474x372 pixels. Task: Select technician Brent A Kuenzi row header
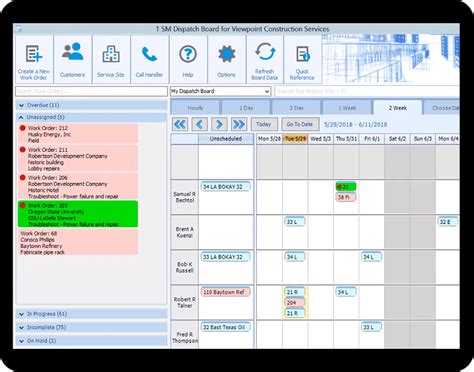[185, 232]
